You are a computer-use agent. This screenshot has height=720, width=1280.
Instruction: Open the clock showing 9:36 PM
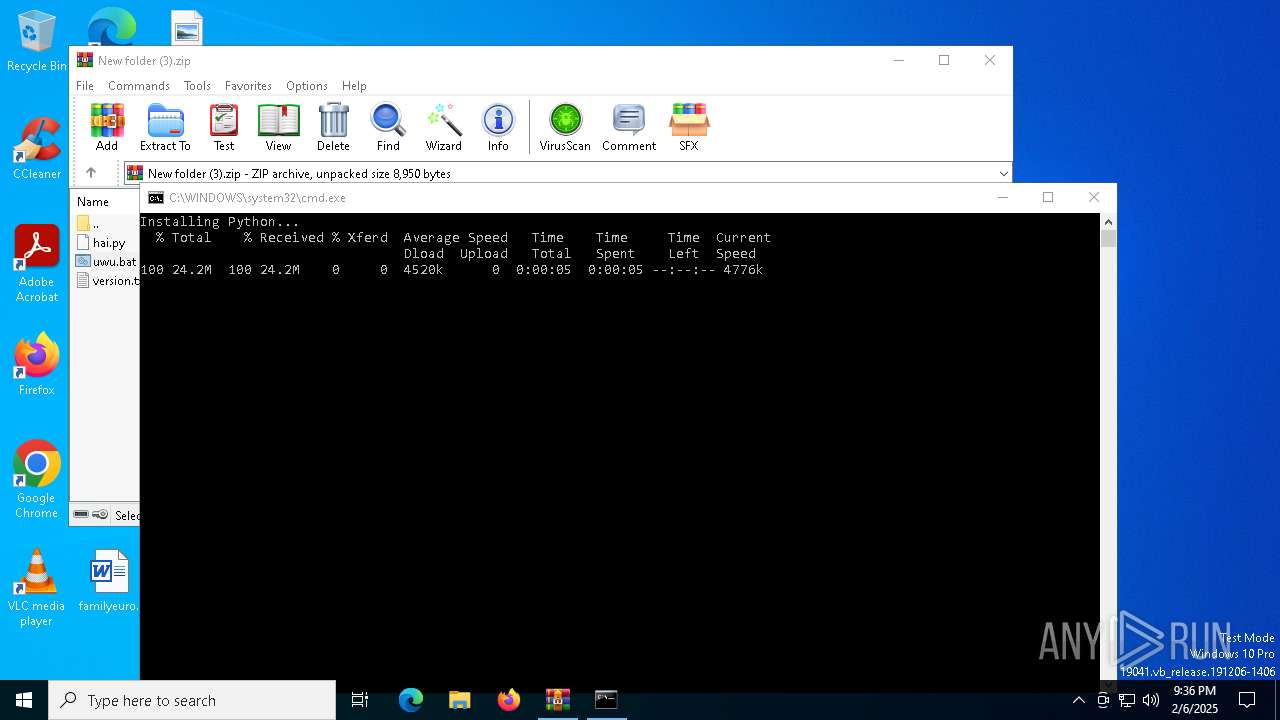(1195, 700)
